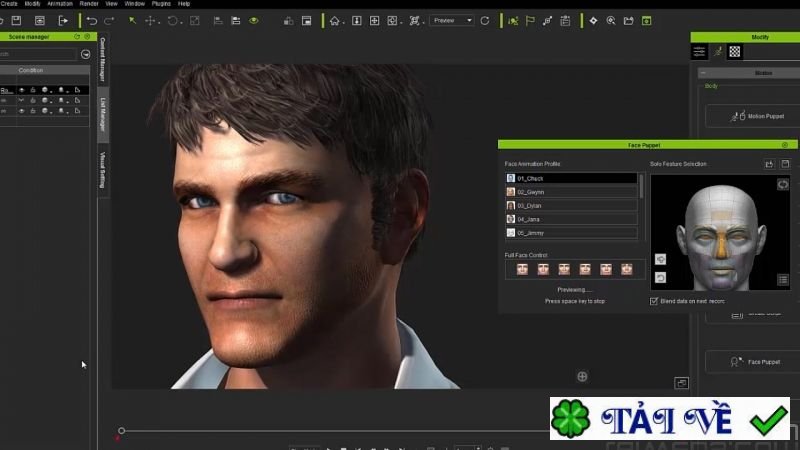Click the align objects toolbar icon
800x450 pixels.
pos(218,21)
